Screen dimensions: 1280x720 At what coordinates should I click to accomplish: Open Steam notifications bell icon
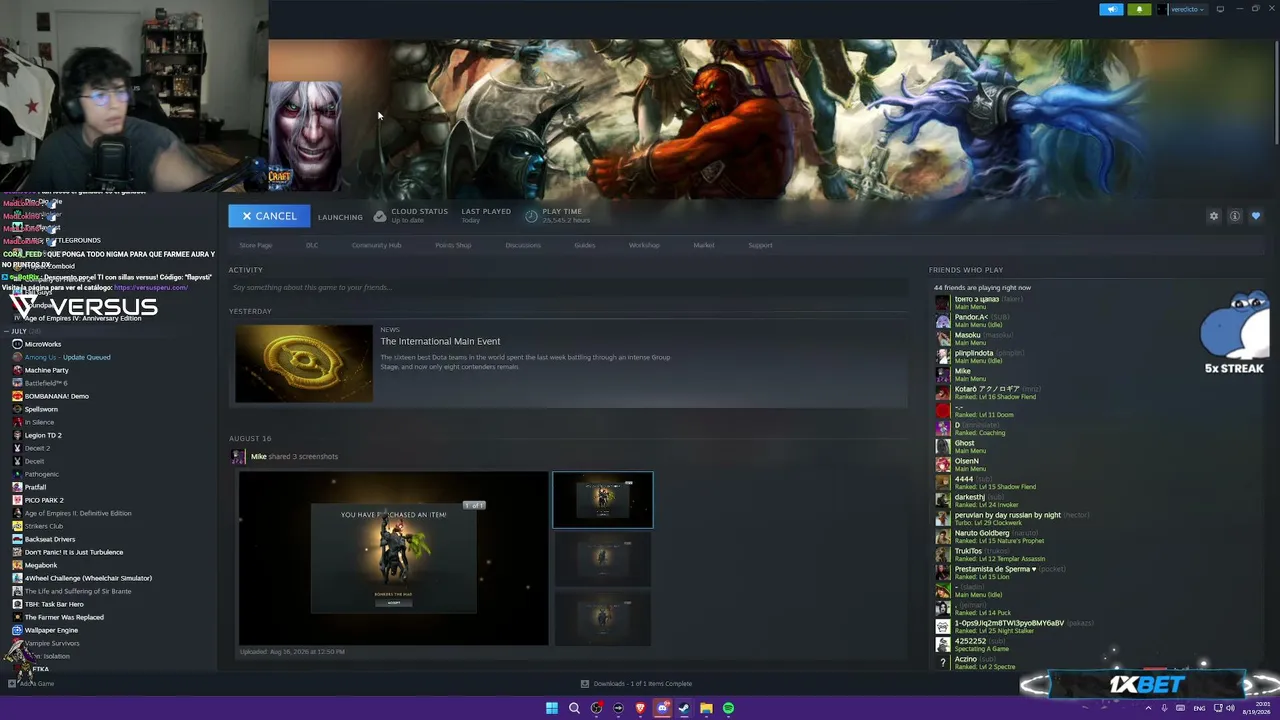pos(1139,9)
